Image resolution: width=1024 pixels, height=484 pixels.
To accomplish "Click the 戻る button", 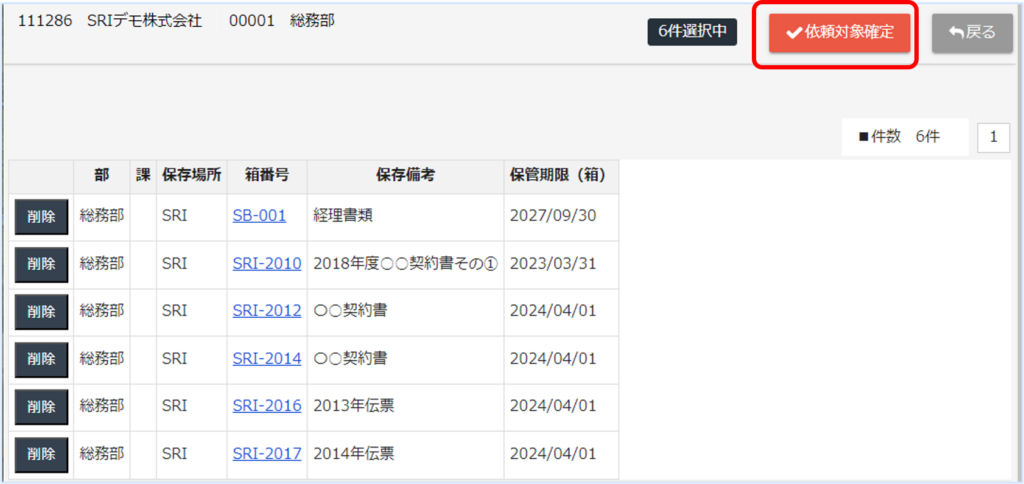I will [x=972, y=33].
